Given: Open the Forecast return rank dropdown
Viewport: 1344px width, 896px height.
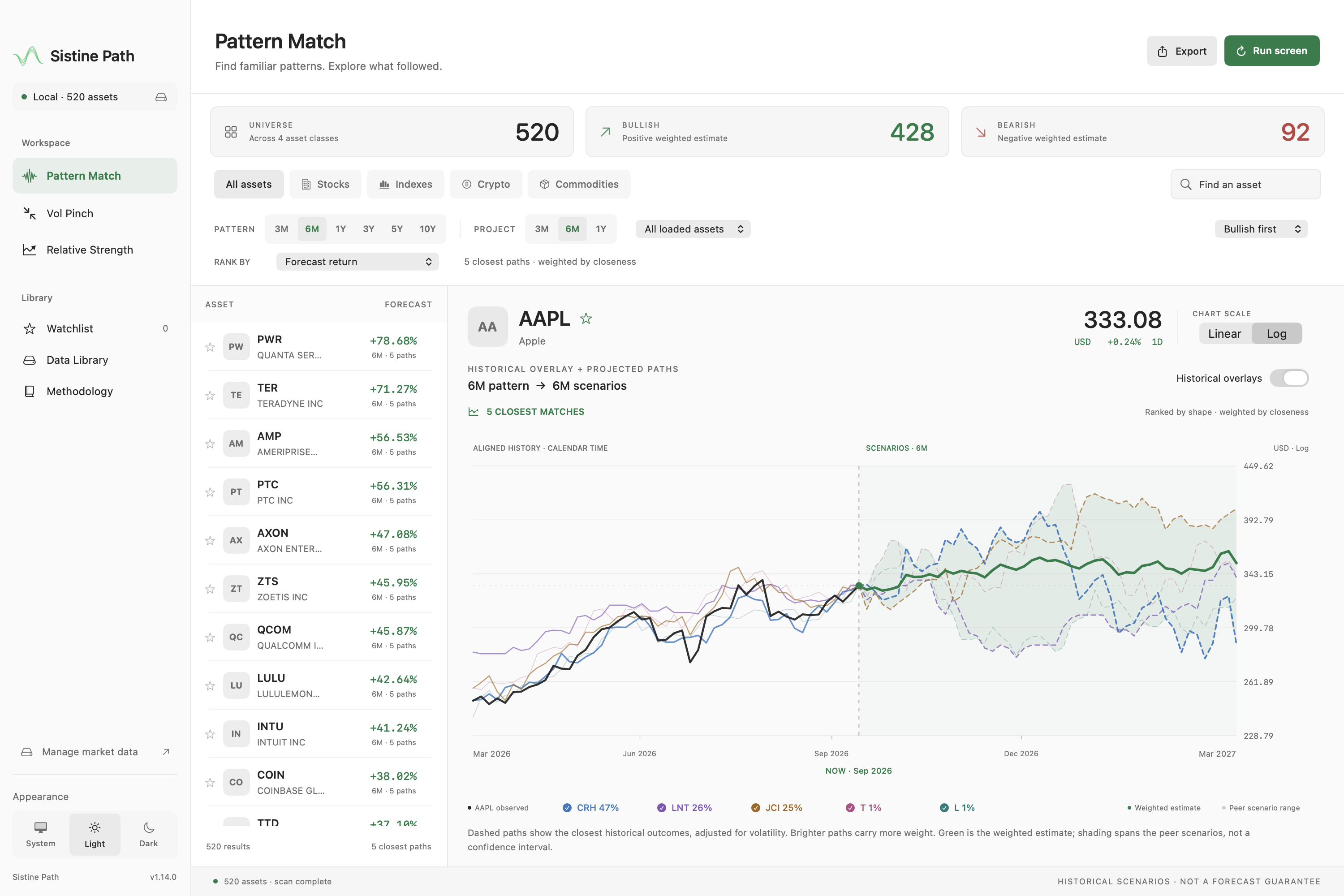Looking at the screenshot, I should (x=358, y=262).
